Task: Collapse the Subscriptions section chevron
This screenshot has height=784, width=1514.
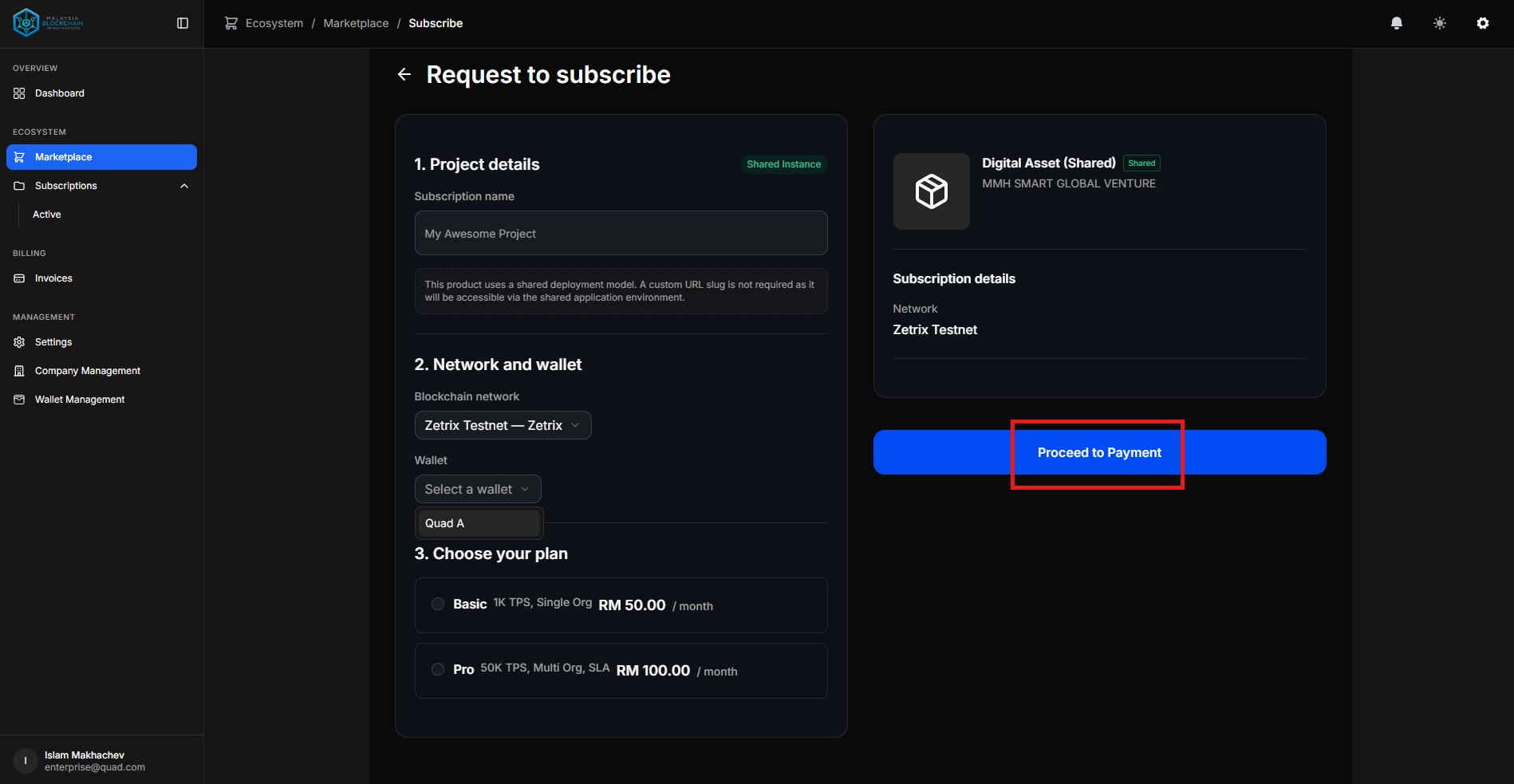Action: click(184, 186)
